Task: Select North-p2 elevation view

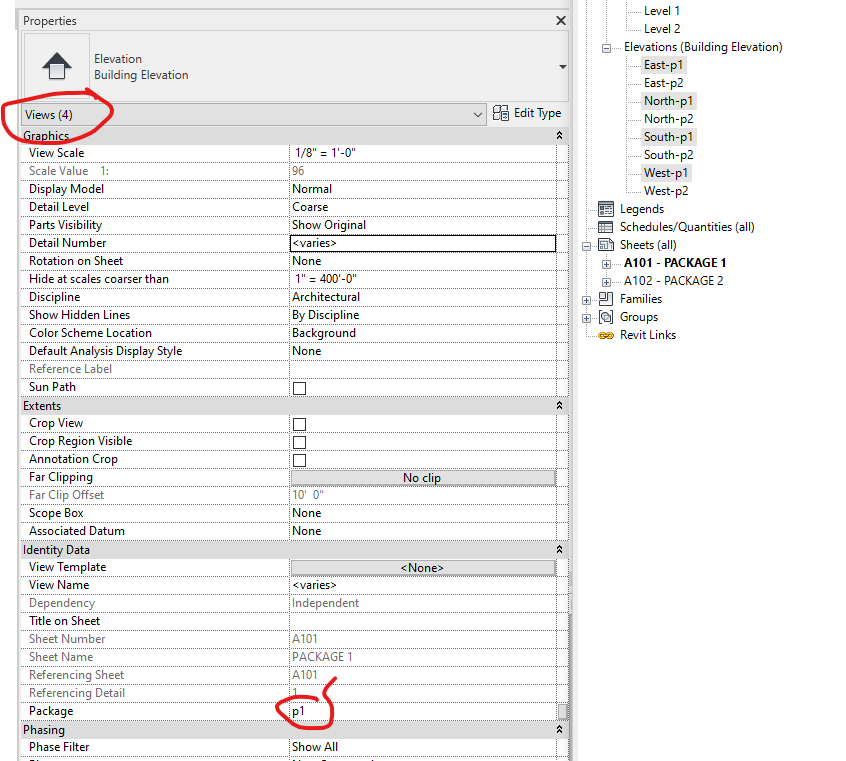Action: [x=668, y=119]
